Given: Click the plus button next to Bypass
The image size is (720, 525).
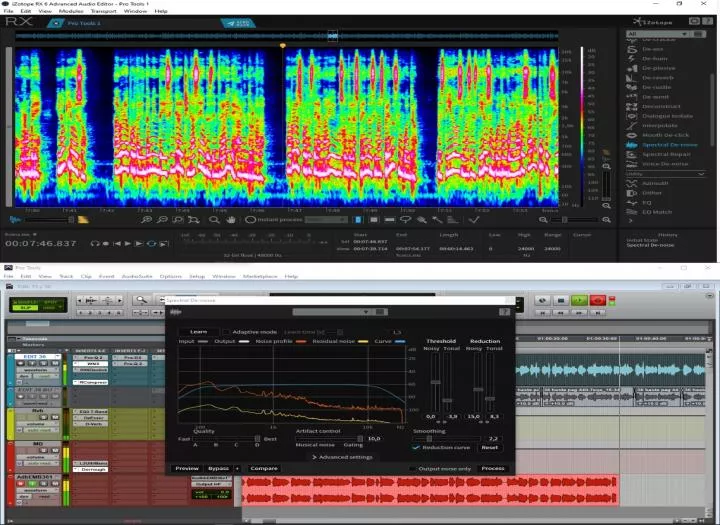Looking at the screenshot, I should click(x=237, y=469).
